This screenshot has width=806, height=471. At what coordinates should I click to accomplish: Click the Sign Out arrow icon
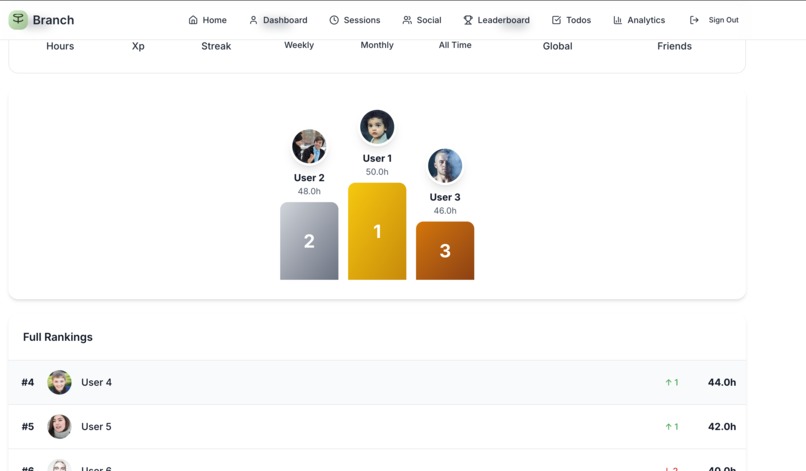694,20
